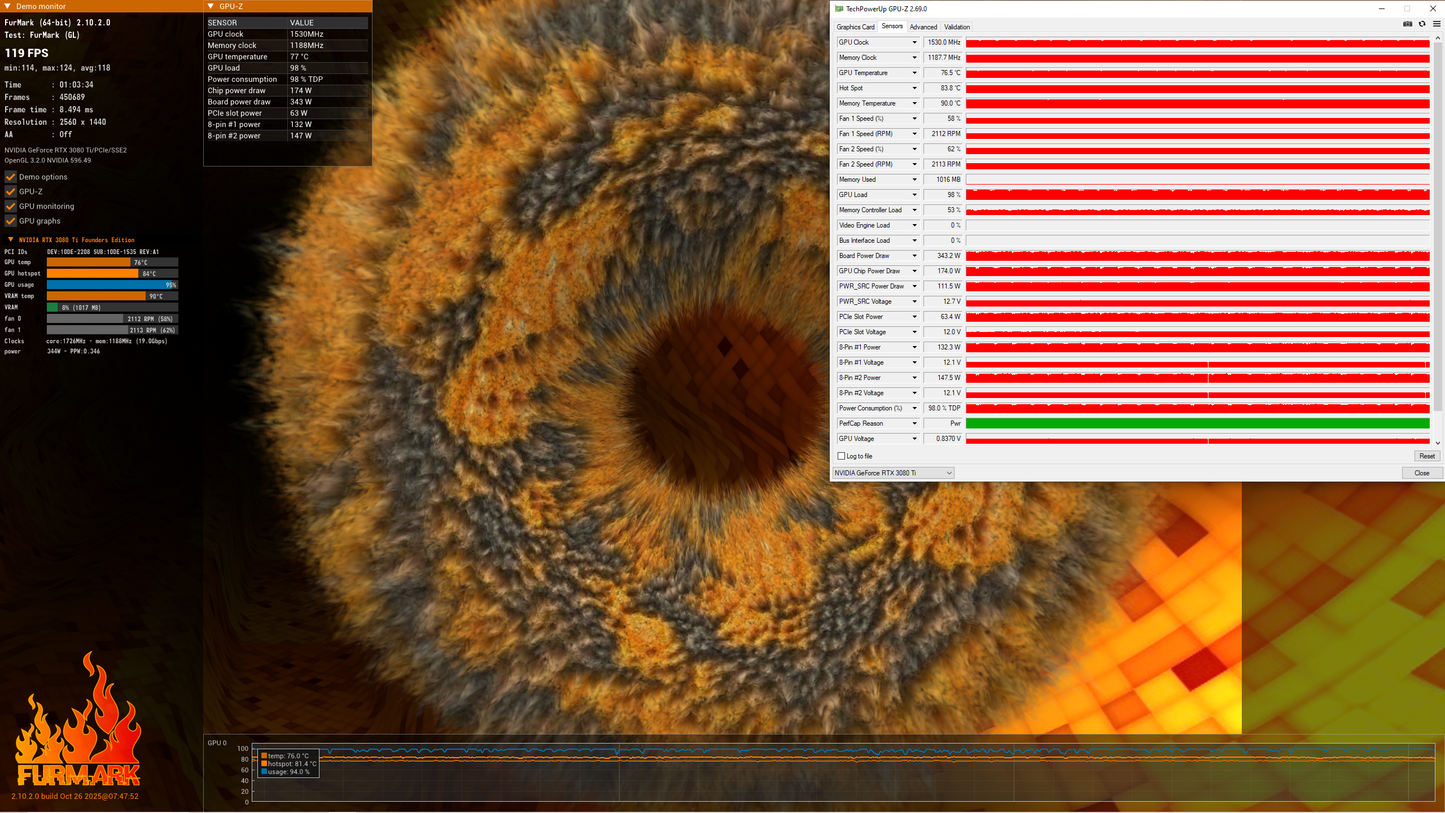Uncheck the Demo options checkbox in FurMark
The height and width of the screenshot is (813, 1445).
[x=11, y=177]
